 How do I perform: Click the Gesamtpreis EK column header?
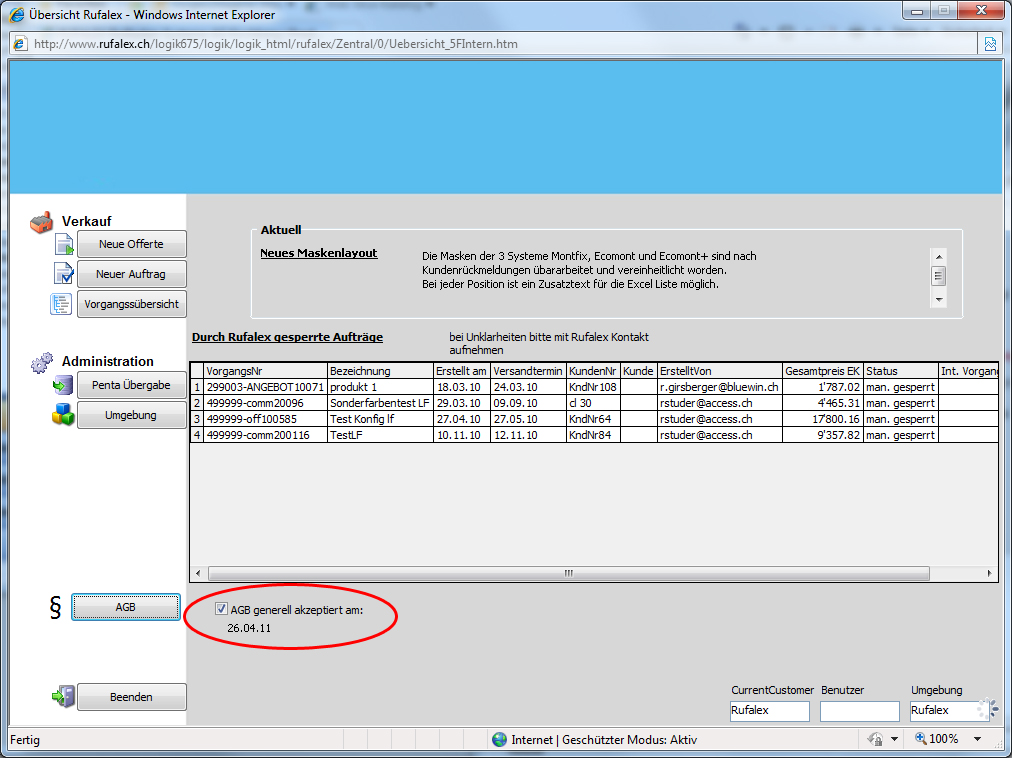(x=823, y=371)
